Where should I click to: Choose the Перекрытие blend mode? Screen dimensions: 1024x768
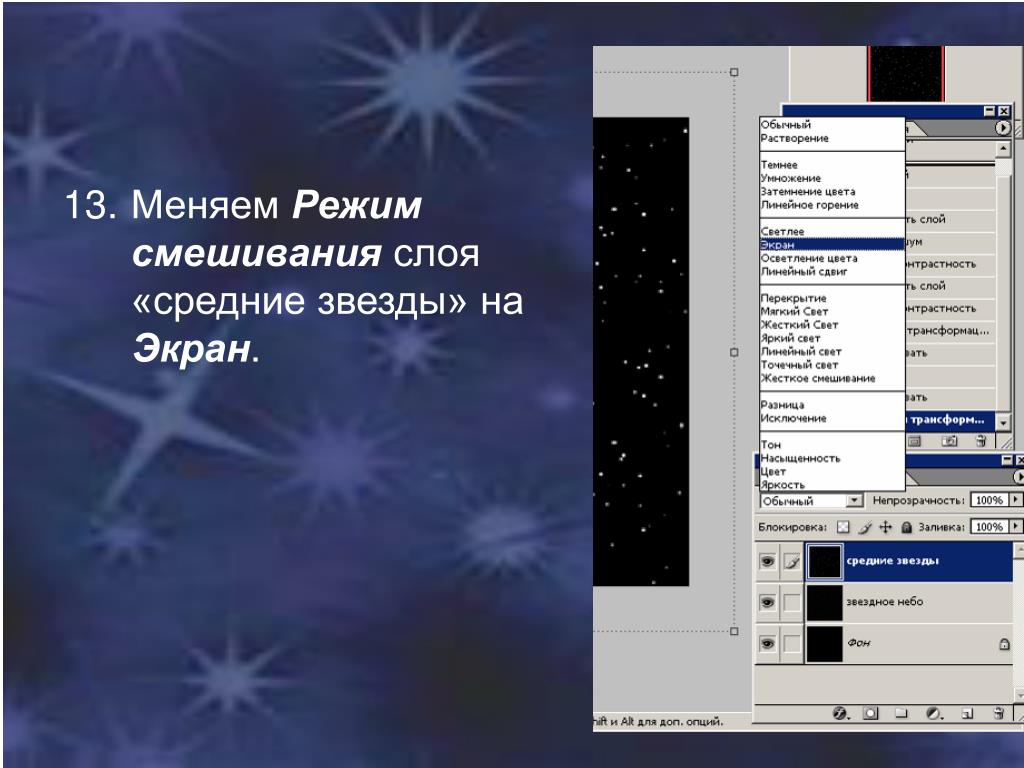coord(831,298)
